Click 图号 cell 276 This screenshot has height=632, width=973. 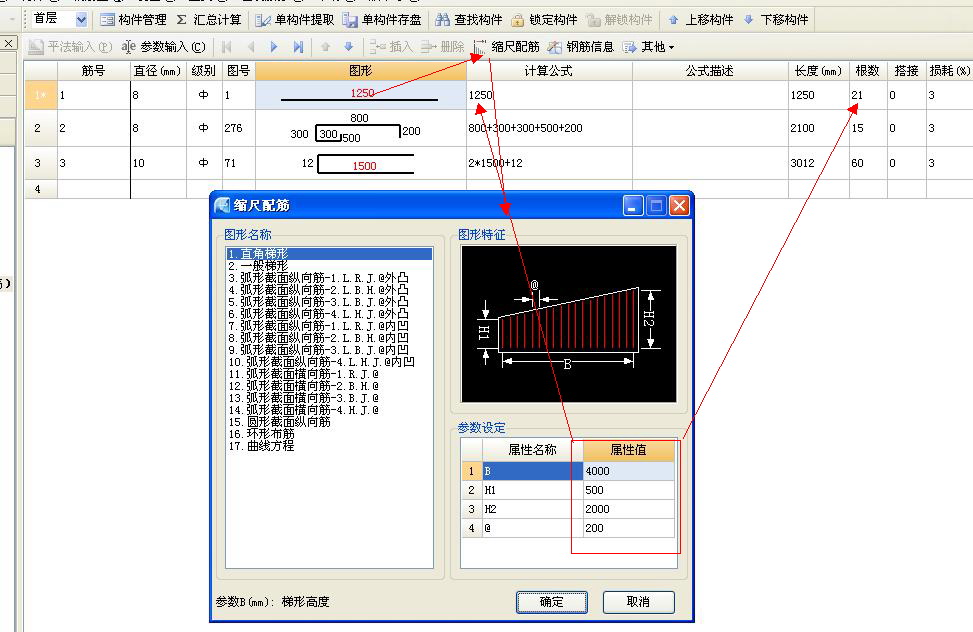click(x=238, y=128)
